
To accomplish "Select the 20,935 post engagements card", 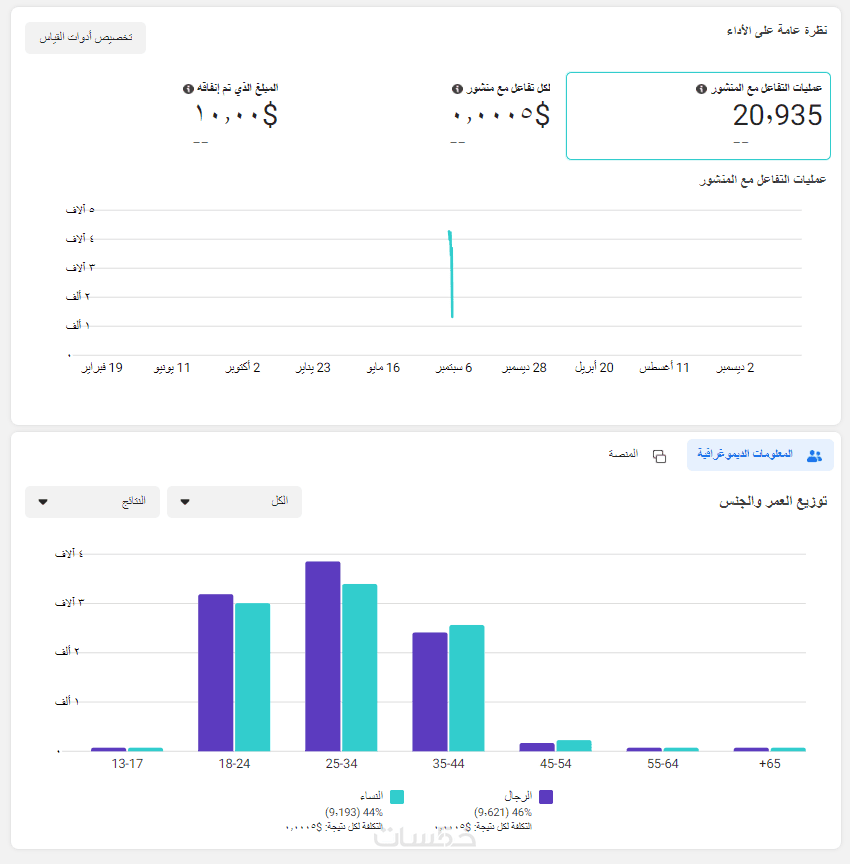I will click(698, 116).
